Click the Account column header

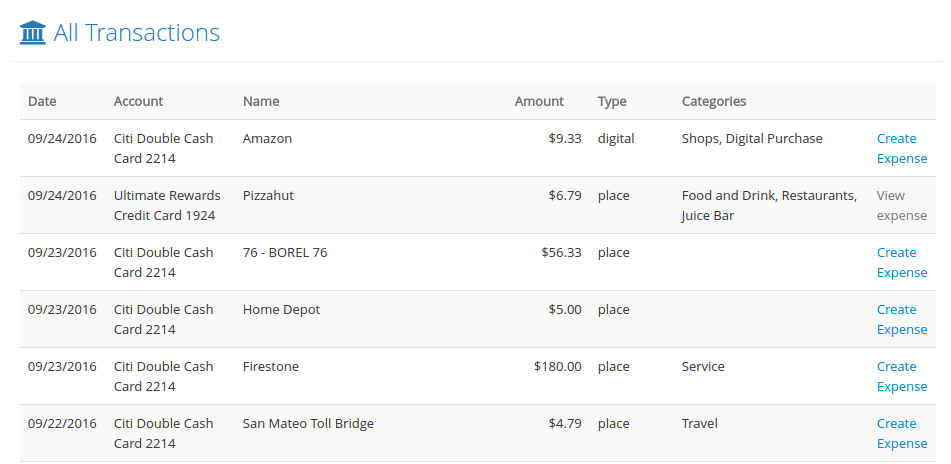(x=138, y=101)
